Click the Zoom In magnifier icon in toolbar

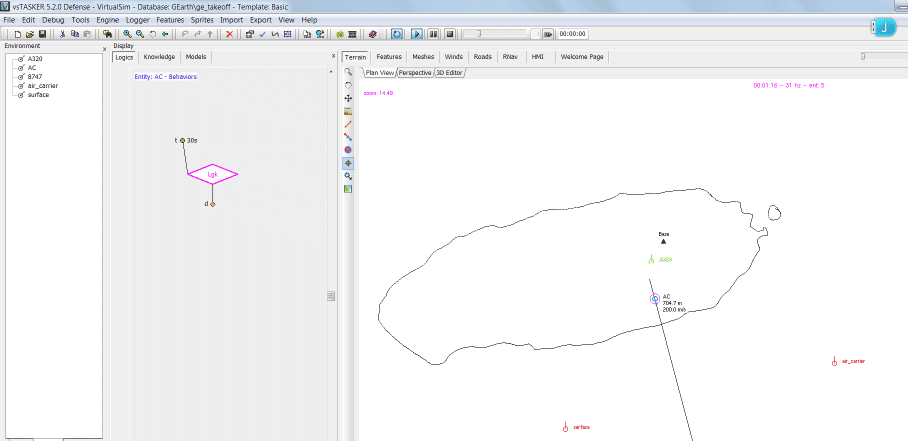click(x=127, y=34)
